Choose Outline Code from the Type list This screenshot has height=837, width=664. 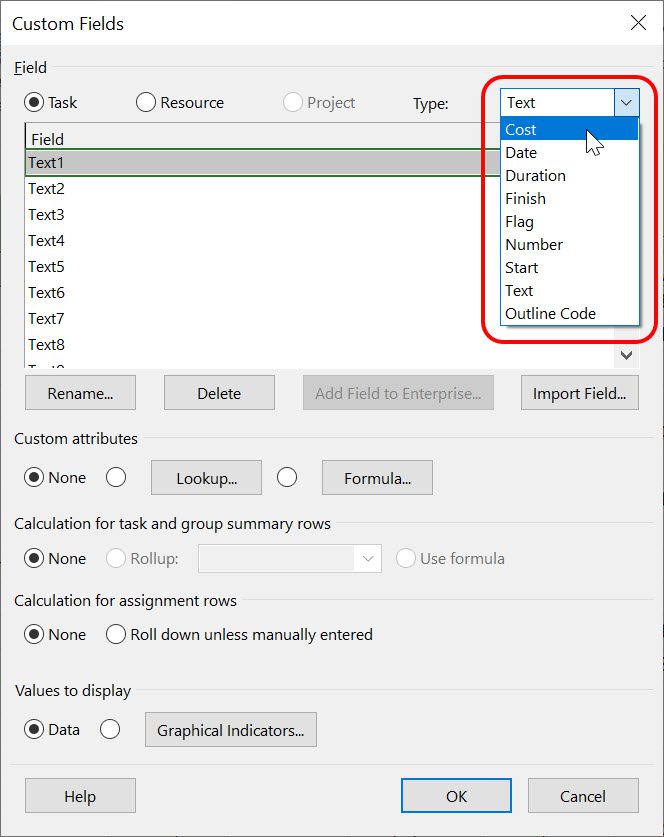569,313
